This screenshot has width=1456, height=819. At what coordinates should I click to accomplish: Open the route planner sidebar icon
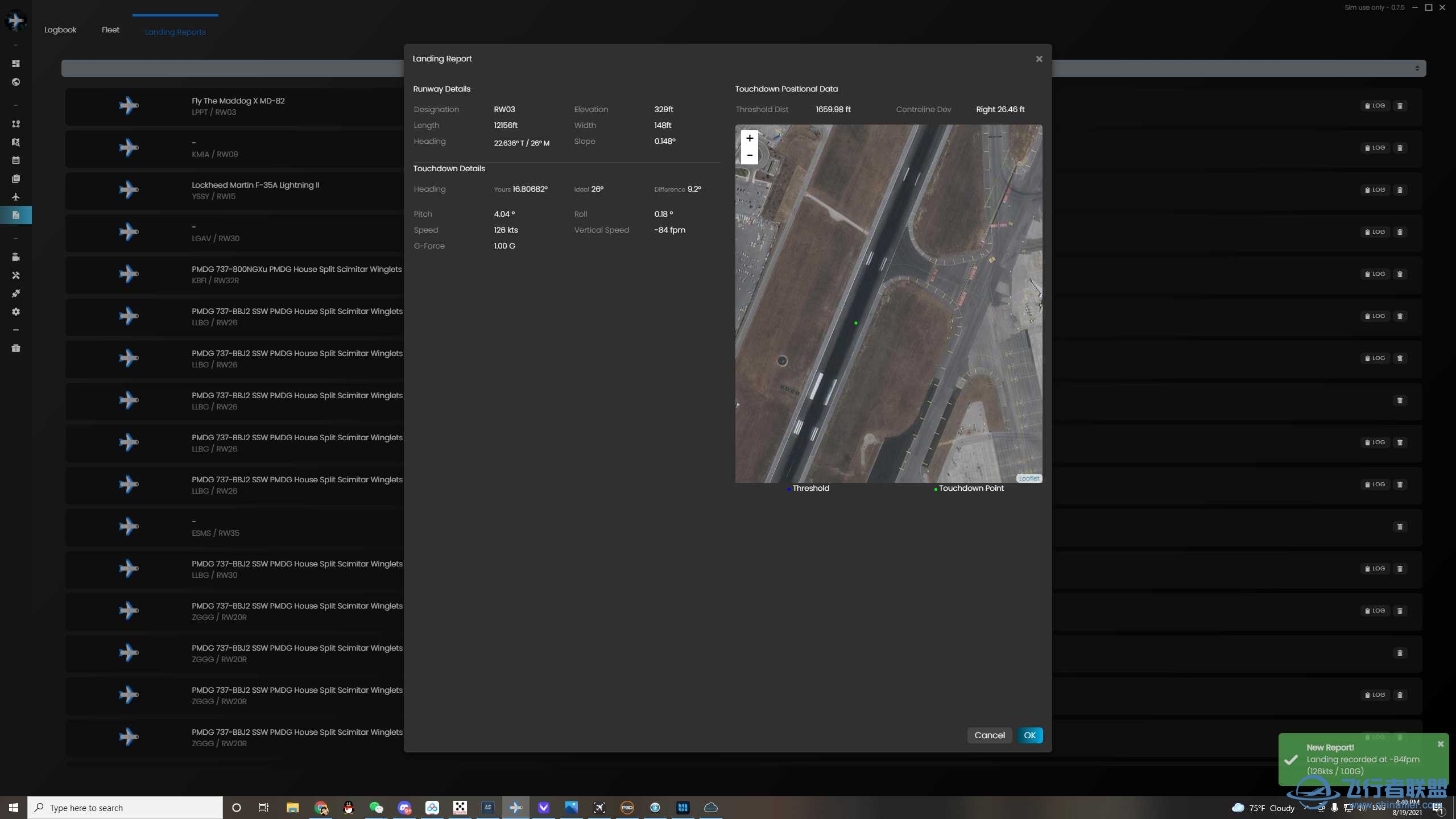[x=16, y=124]
